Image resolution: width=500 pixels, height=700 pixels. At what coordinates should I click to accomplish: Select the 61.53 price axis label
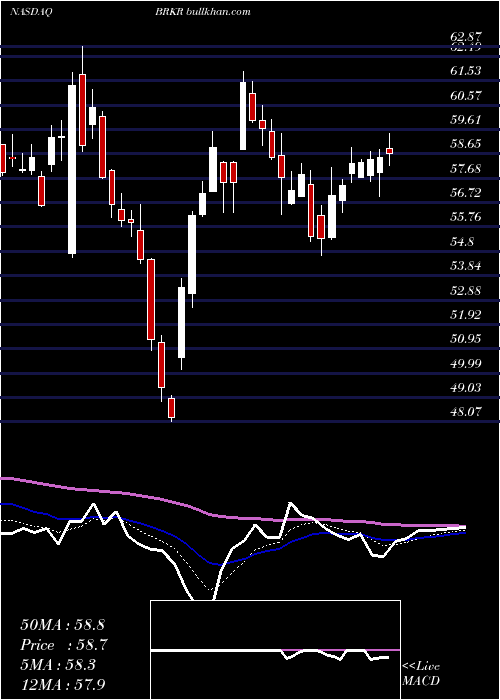tap(467, 71)
